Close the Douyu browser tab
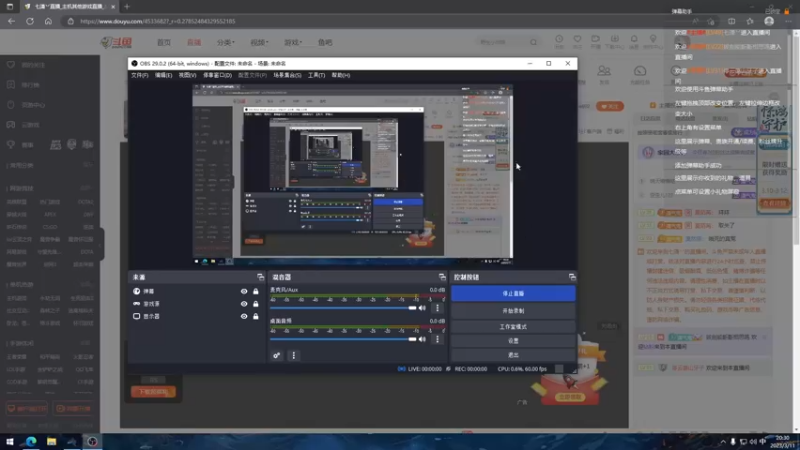This screenshot has height=450, width=800. 113,7
